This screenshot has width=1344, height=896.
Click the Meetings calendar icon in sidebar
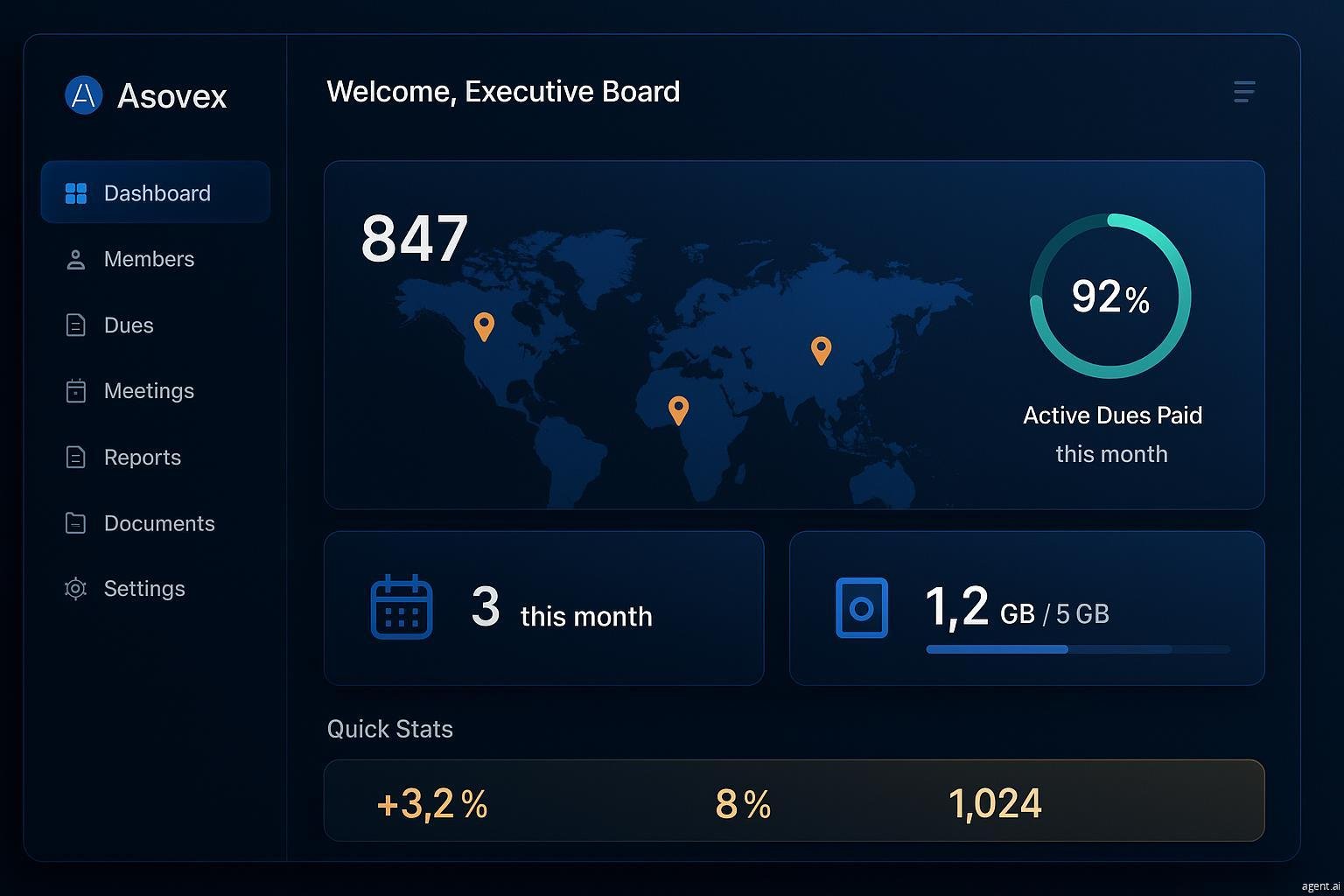(x=76, y=390)
